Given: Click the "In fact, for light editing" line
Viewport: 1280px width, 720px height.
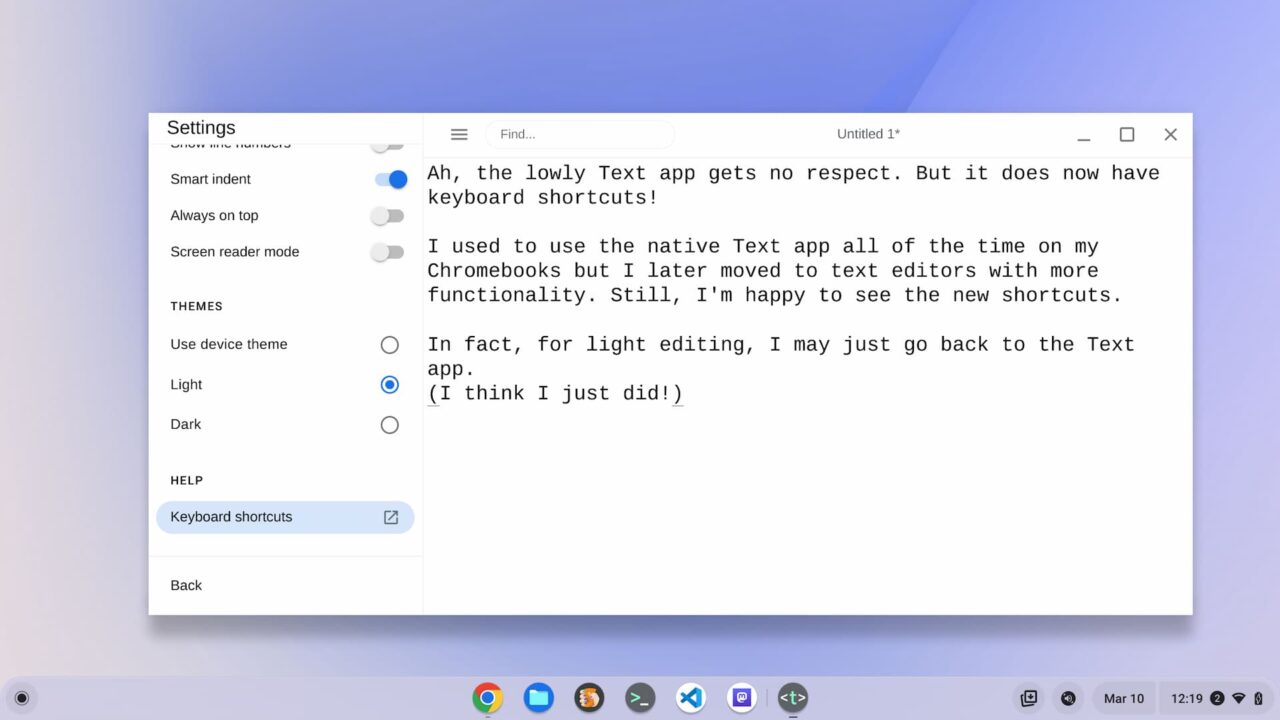Looking at the screenshot, I should (x=781, y=344).
